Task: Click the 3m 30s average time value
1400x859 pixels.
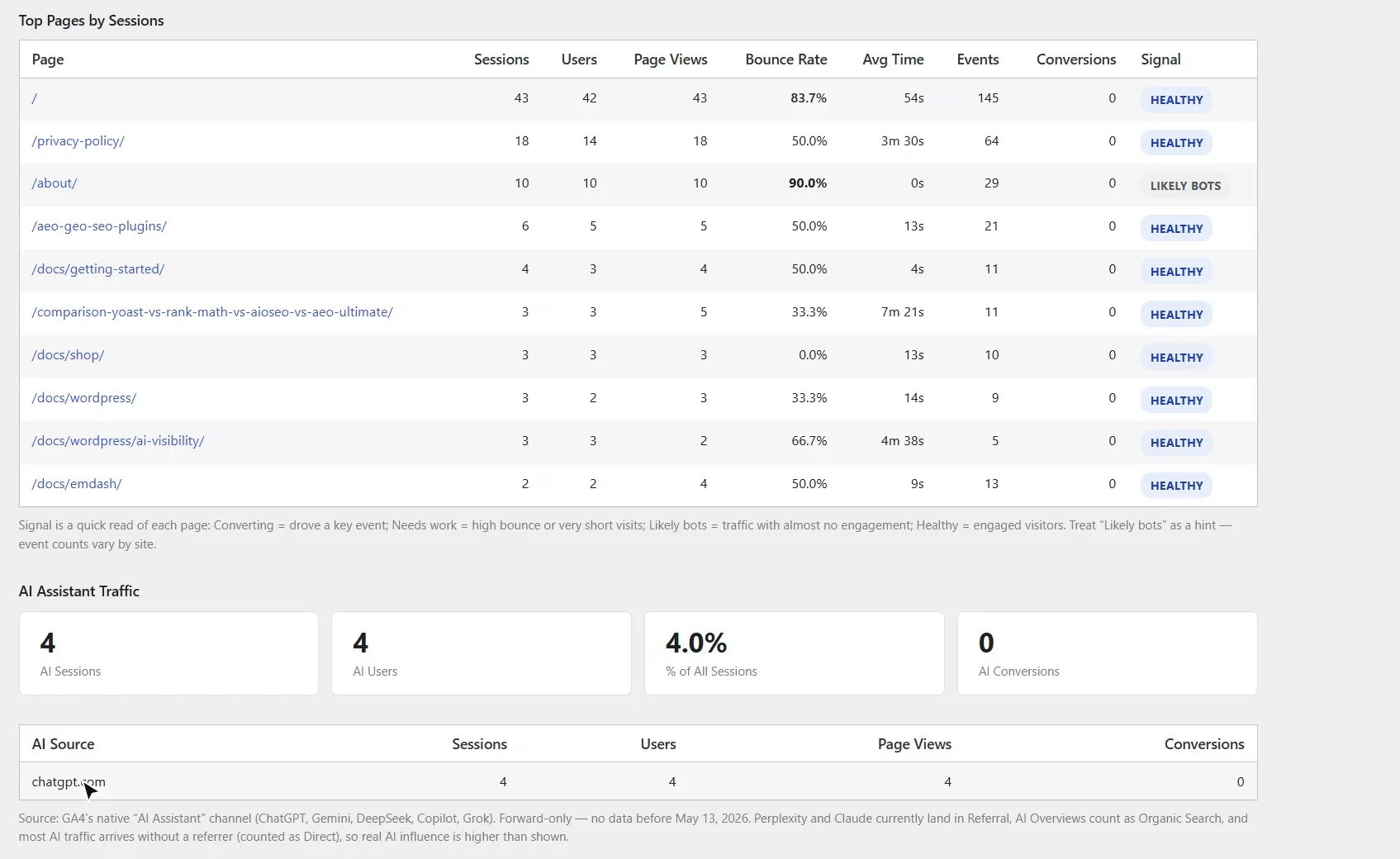Action: pyautogui.click(x=903, y=141)
